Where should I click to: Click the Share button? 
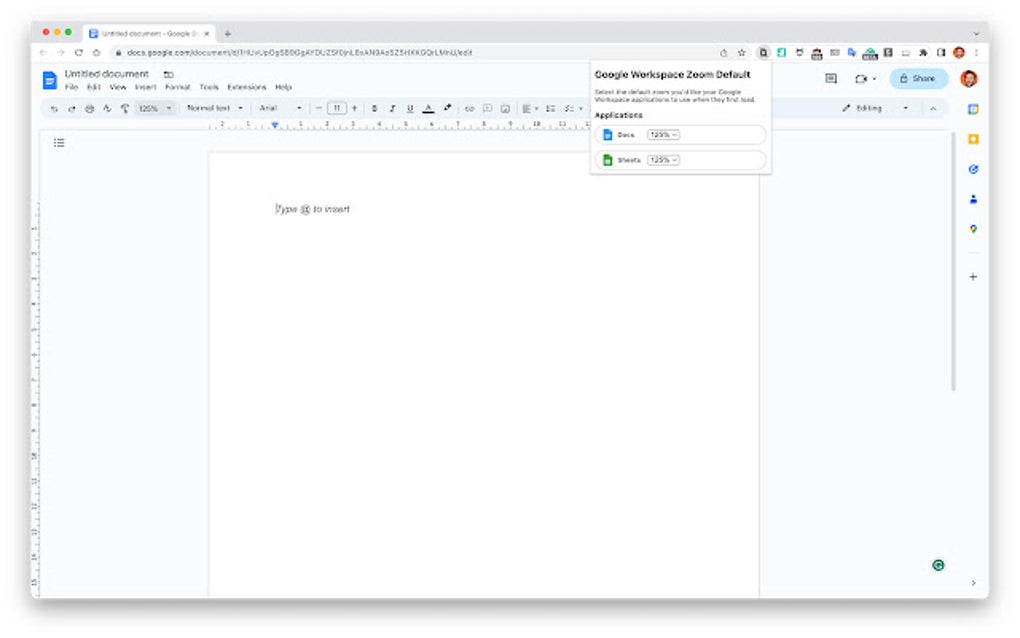918,78
